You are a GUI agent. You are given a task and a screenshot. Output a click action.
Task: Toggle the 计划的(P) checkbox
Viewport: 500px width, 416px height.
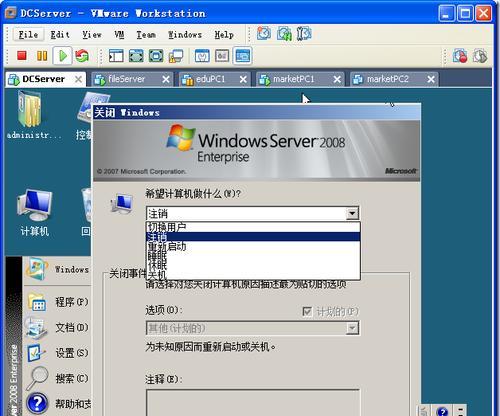point(307,312)
